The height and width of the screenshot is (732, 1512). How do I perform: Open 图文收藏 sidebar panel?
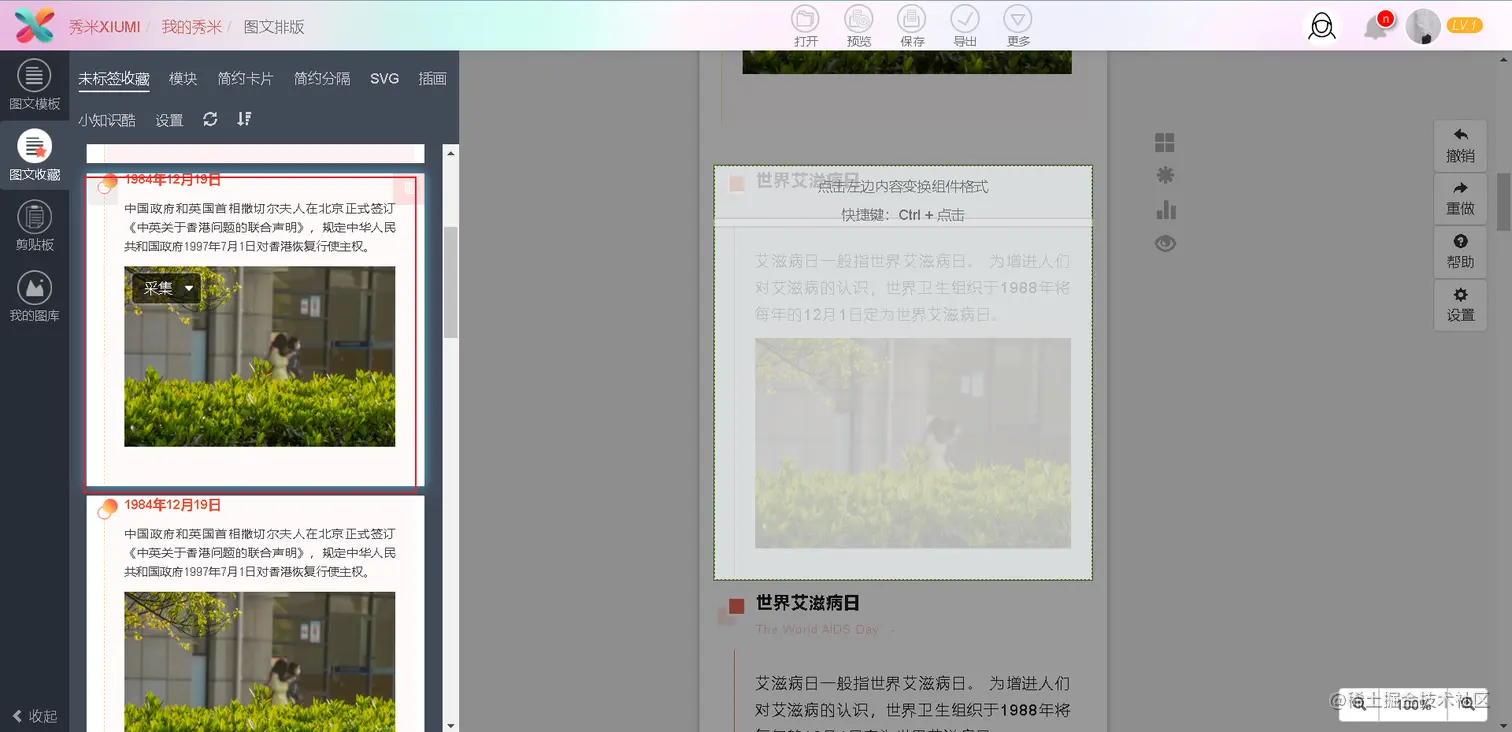coord(35,155)
